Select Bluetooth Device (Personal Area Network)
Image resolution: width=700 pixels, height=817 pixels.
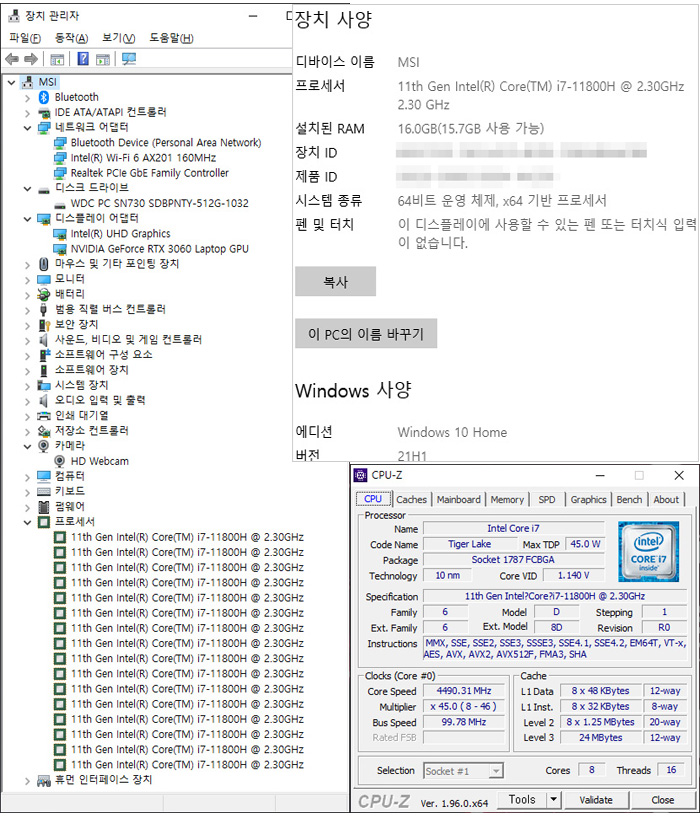pyautogui.click(x=166, y=143)
